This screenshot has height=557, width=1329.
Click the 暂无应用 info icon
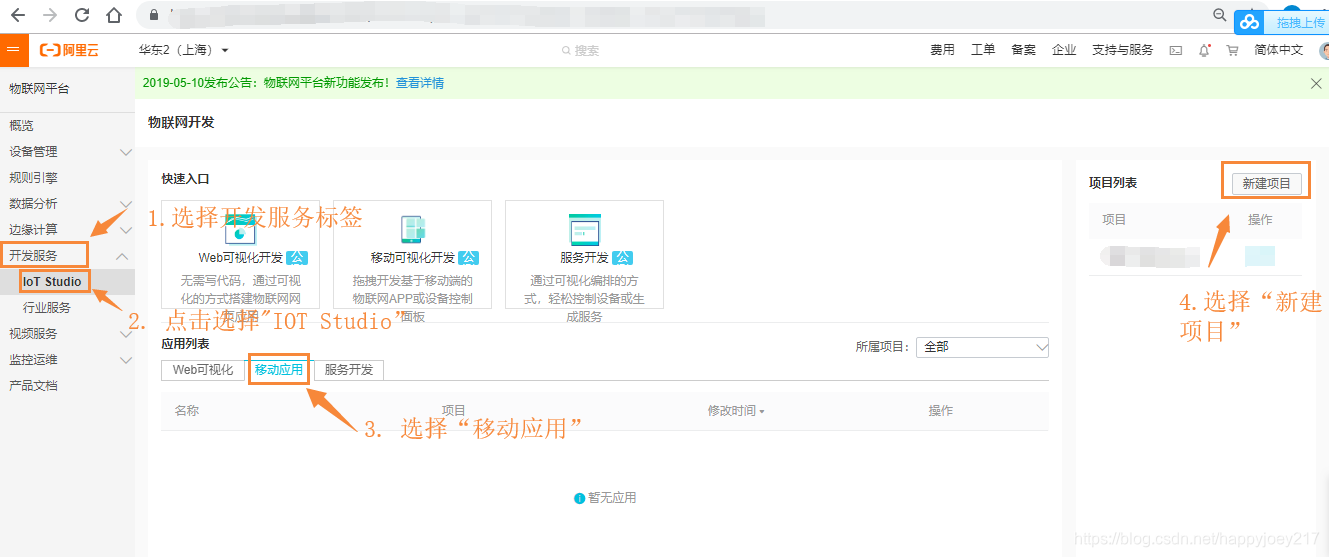click(580, 498)
